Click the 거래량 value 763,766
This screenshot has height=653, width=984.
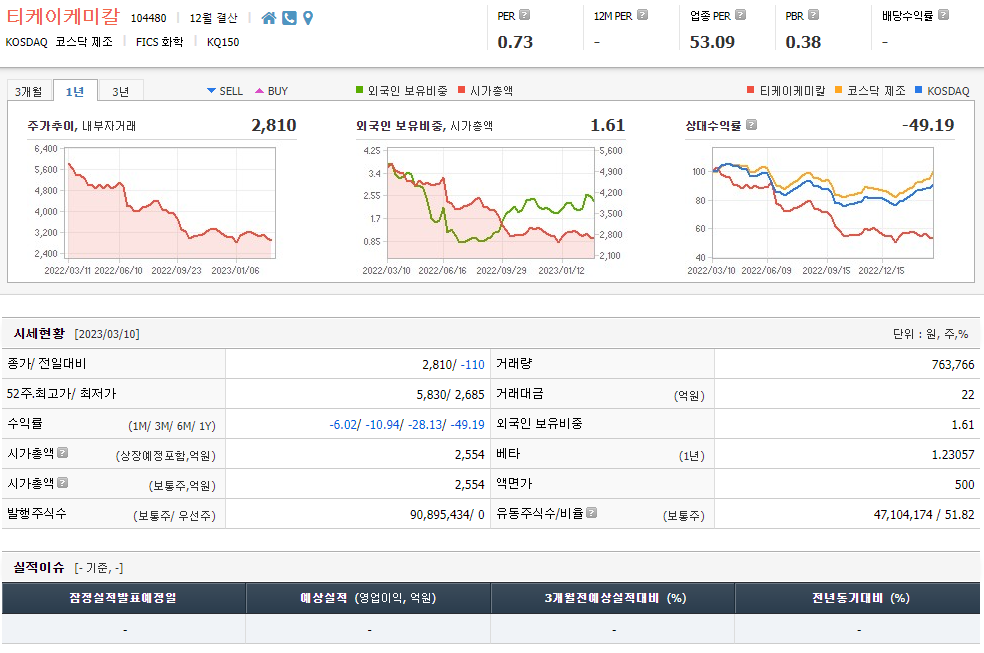coord(953,364)
